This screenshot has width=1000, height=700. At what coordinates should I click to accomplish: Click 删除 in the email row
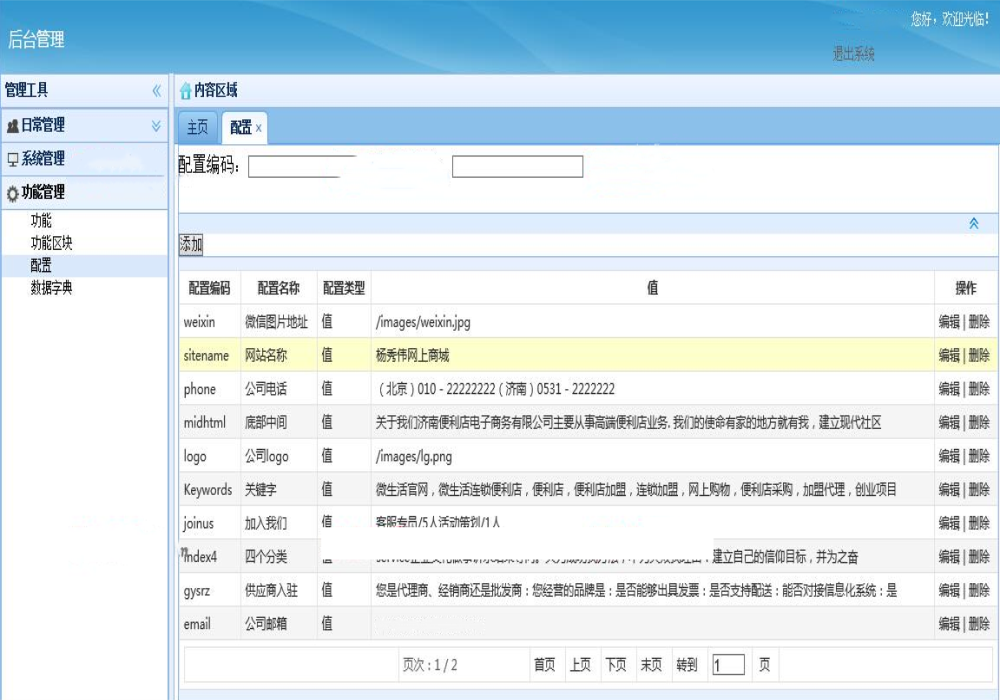pyautogui.click(x=979, y=623)
